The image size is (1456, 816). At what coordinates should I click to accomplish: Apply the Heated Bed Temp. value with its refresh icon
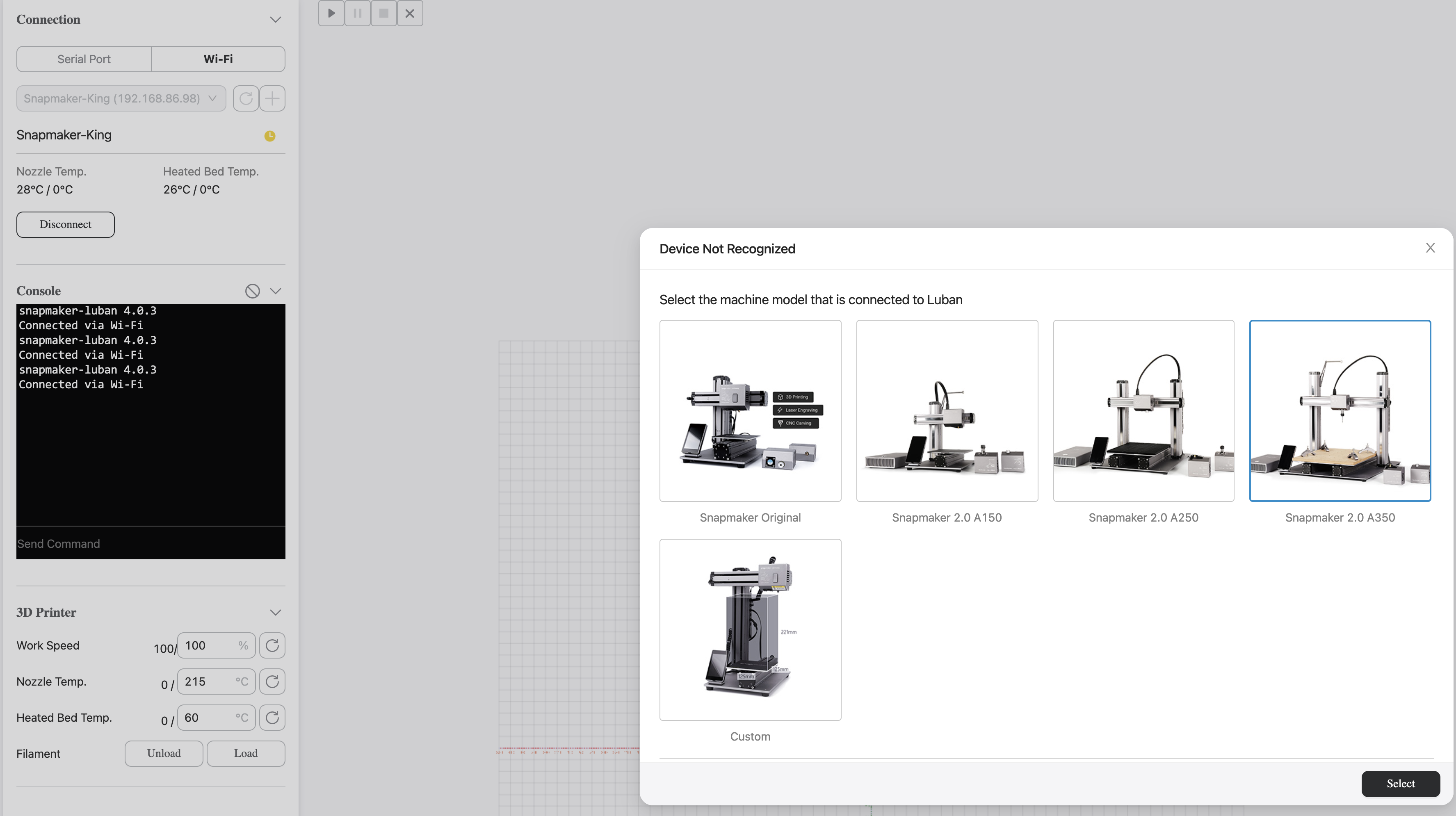272,718
